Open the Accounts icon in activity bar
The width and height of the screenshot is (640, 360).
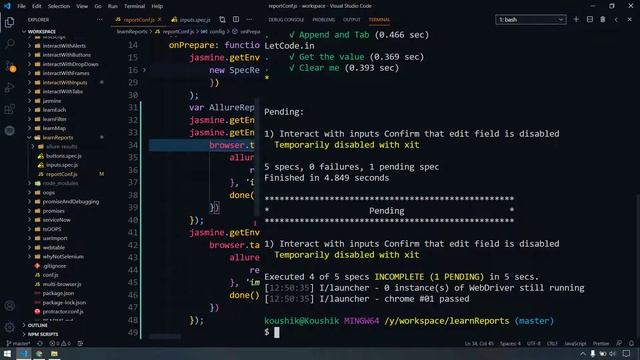[9, 306]
